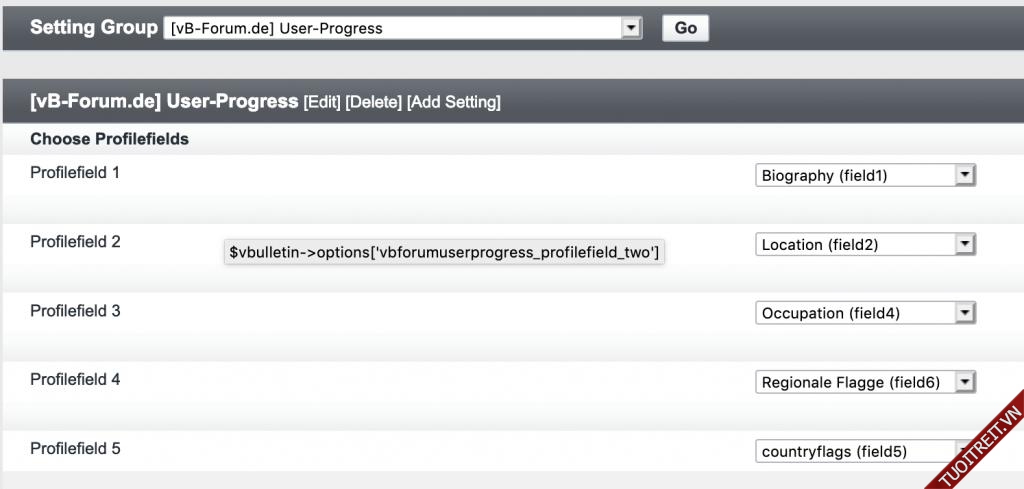1024x489 pixels.
Task: Click the Profilefield 5 label
Action: tap(75, 449)
